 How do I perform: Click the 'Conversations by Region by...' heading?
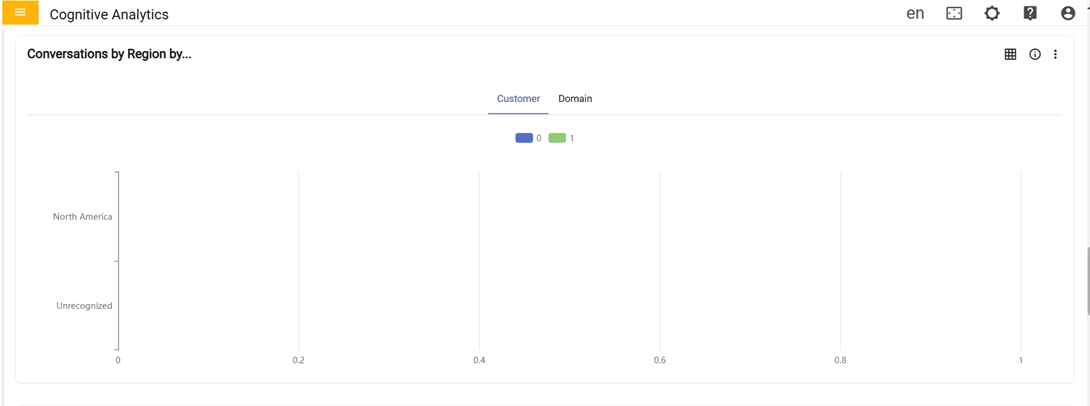tap(109, 54)
